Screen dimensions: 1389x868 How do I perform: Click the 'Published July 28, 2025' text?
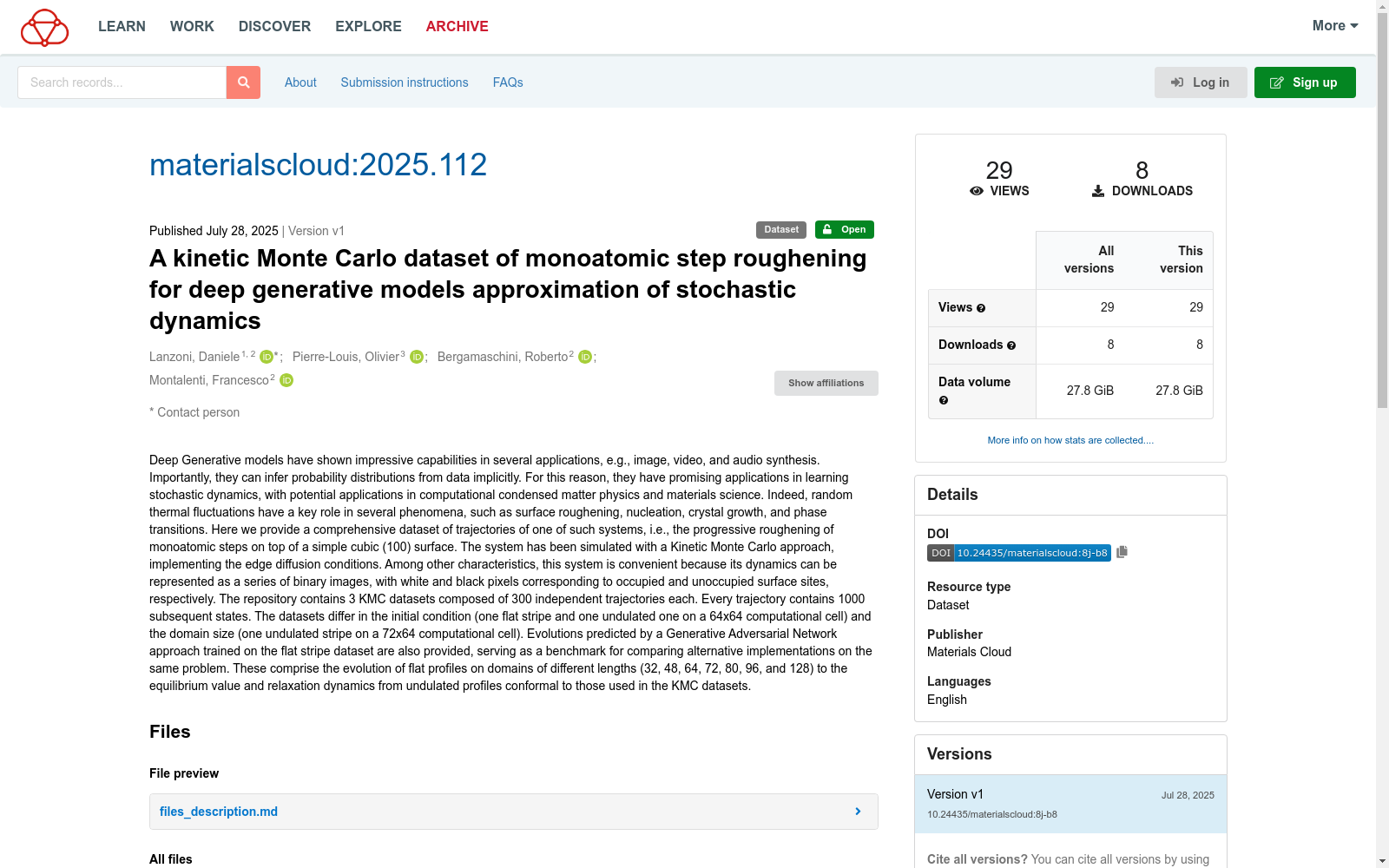[x=214, y=231]
